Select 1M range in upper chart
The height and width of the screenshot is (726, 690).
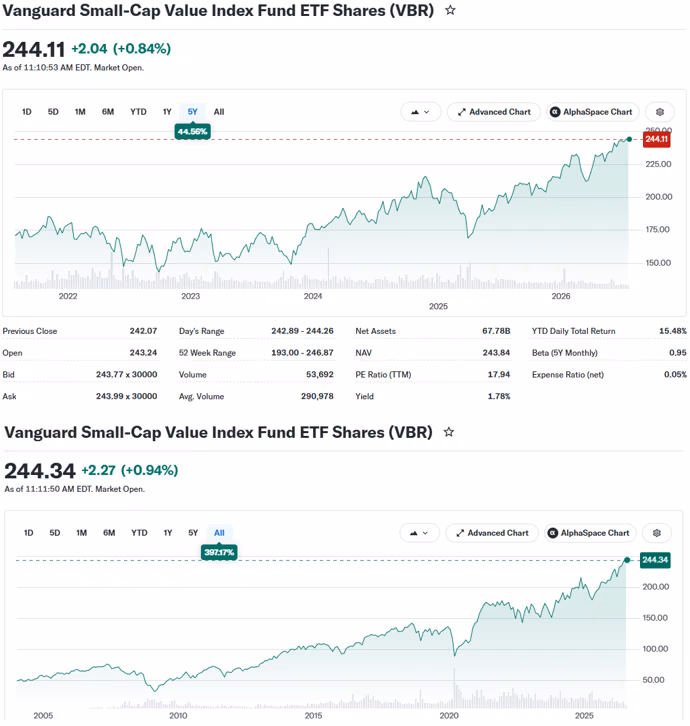(x=80, y=112)
